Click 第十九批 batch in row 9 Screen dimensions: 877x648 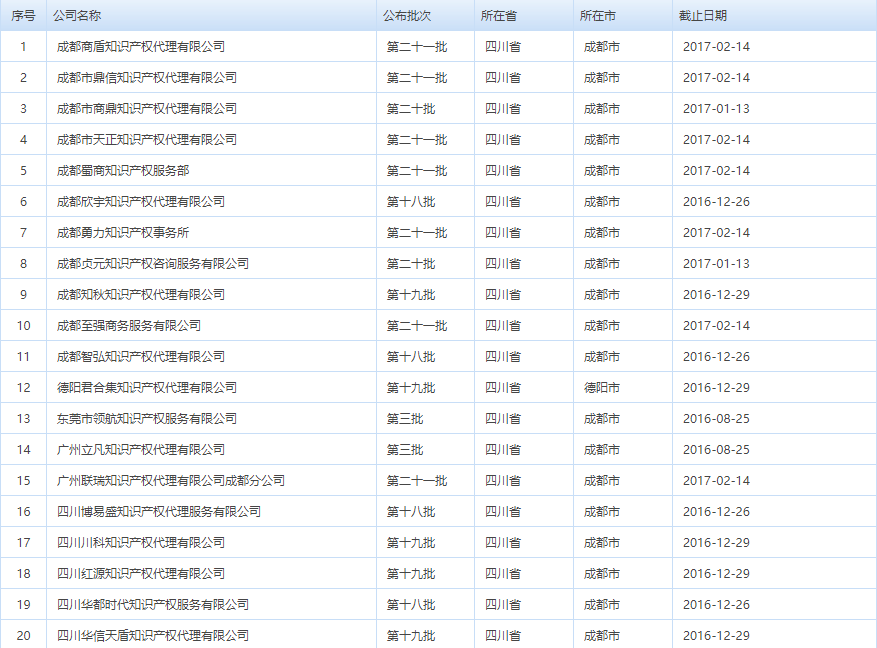(x=411, y=295)
